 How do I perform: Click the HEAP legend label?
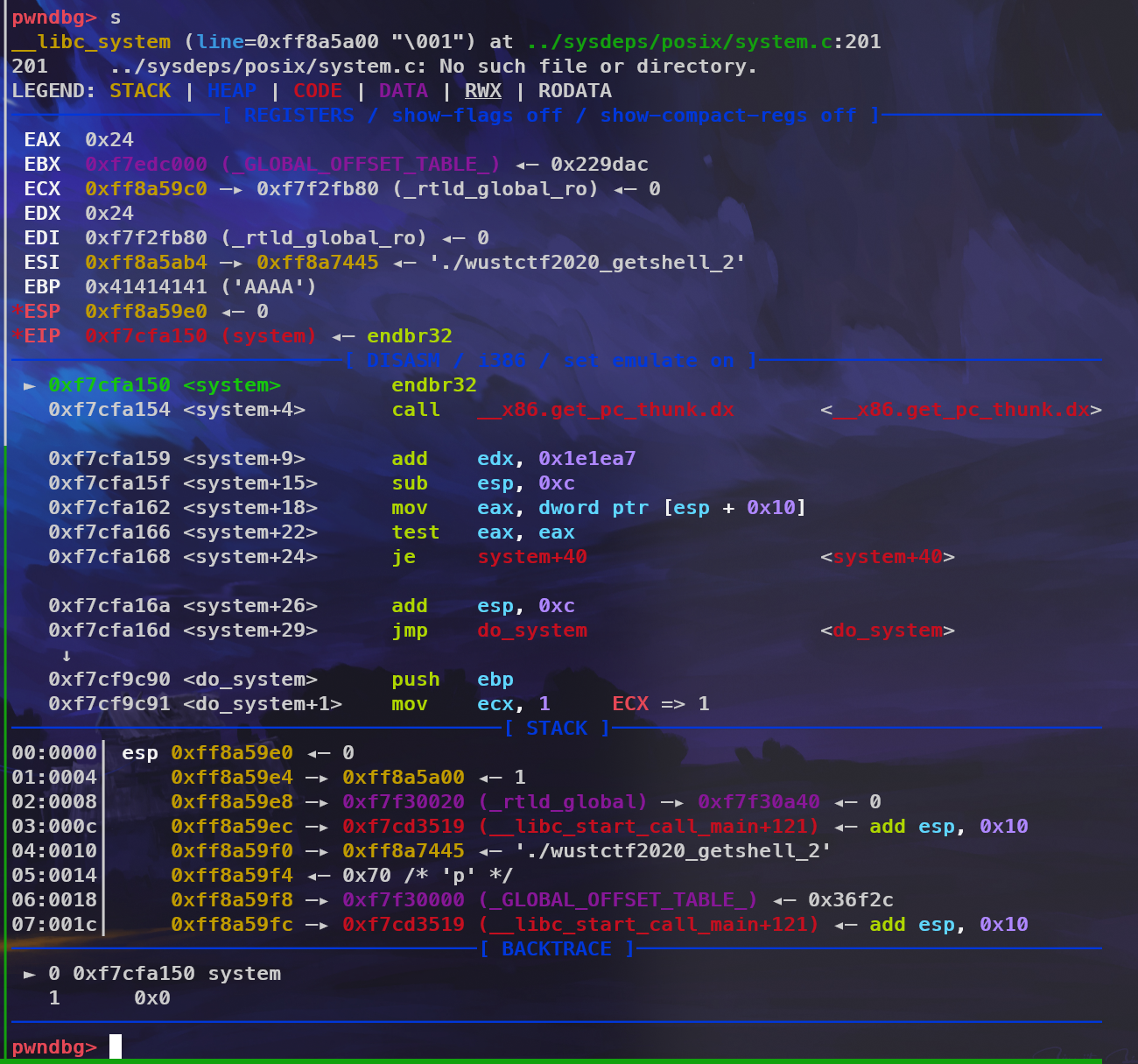[x=232, y=91]
